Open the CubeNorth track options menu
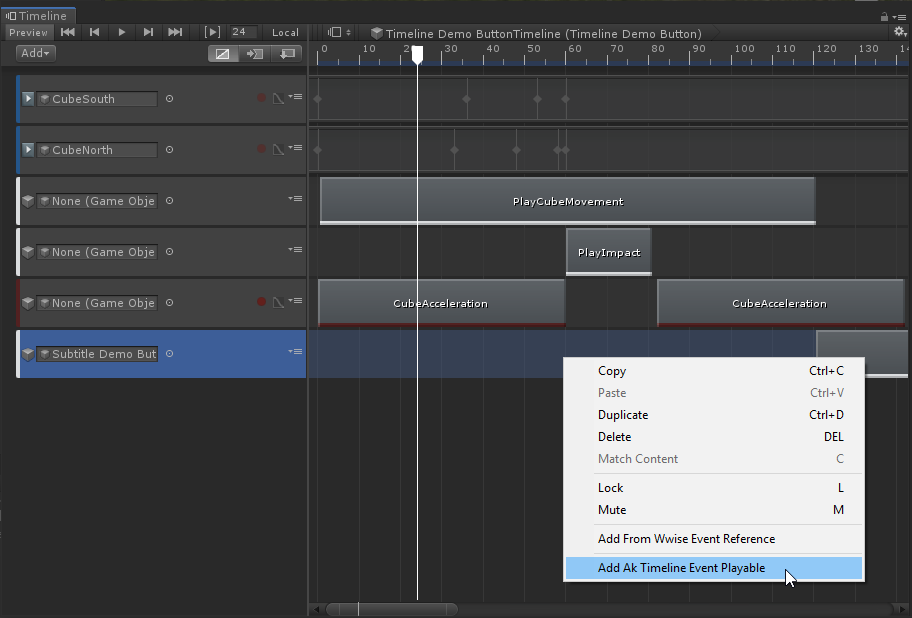912x618 pixels. coord(296,149)
